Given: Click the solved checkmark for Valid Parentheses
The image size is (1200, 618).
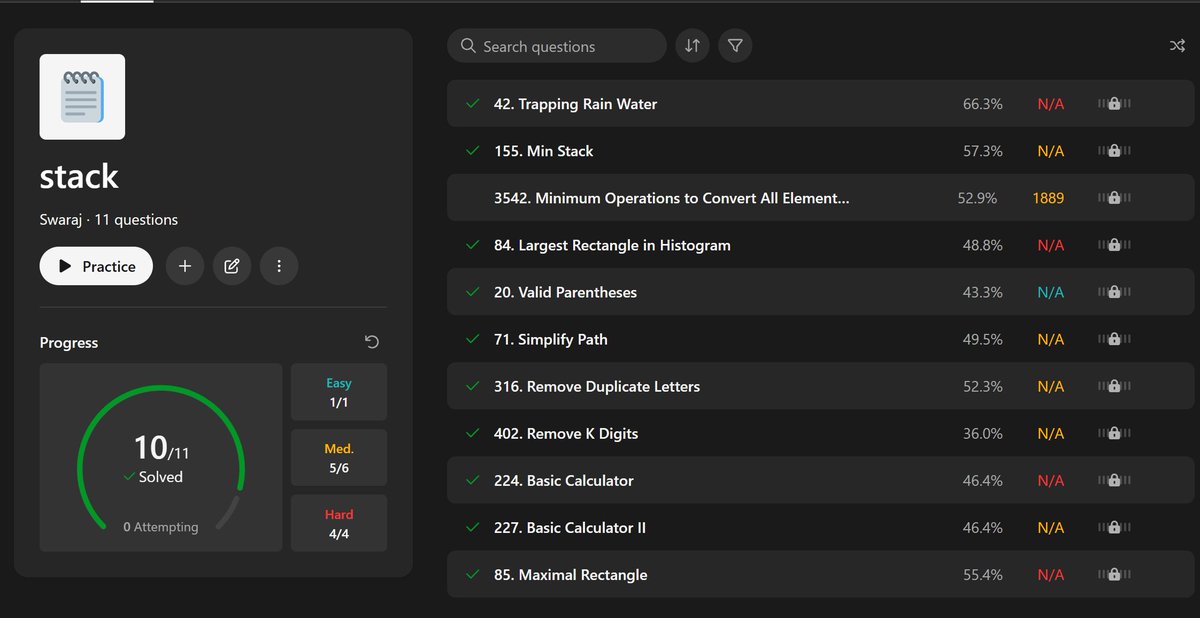Looking at the screenshot, I should click(473, 292).
